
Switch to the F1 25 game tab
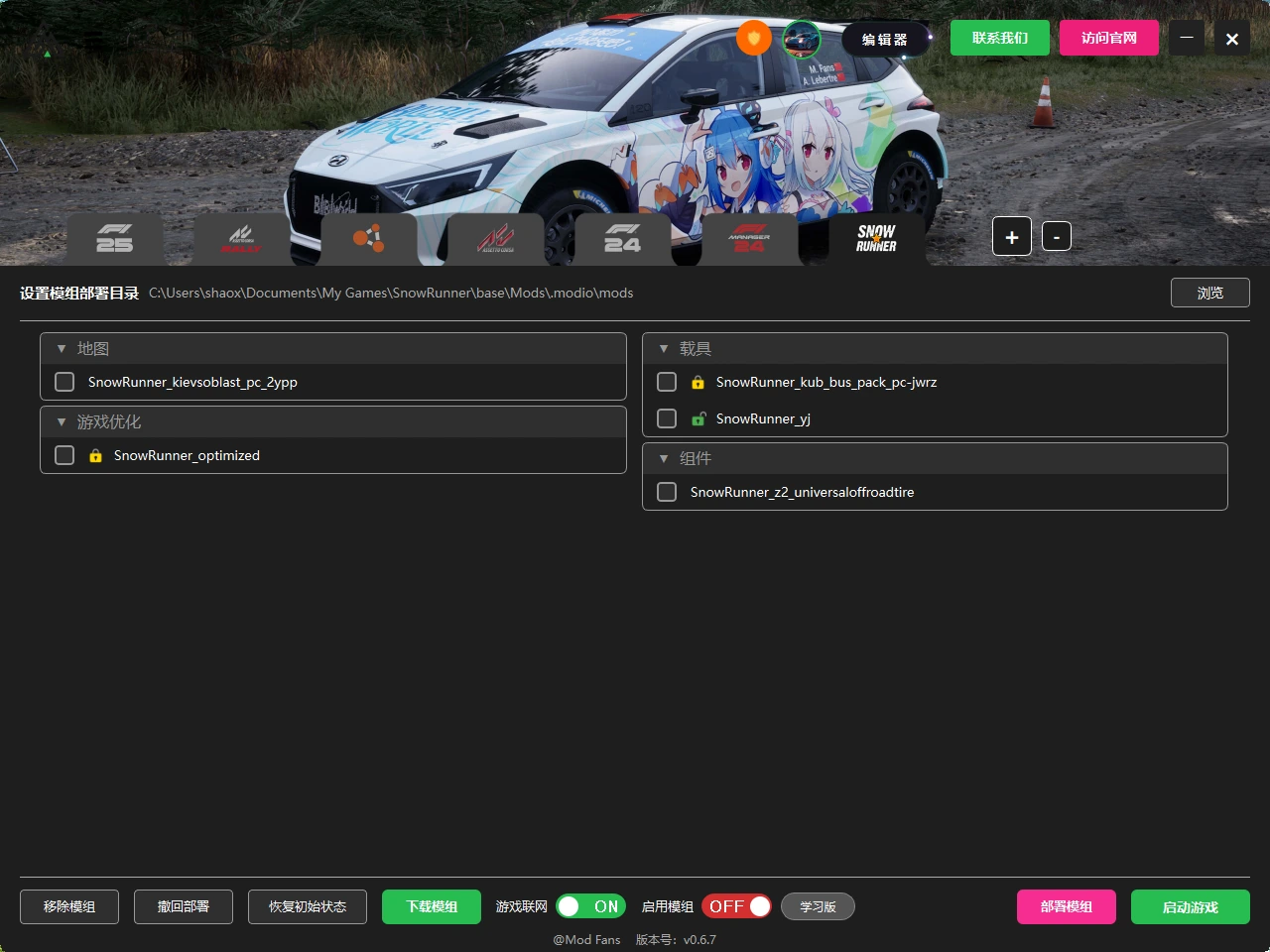[x=115, y=239]
